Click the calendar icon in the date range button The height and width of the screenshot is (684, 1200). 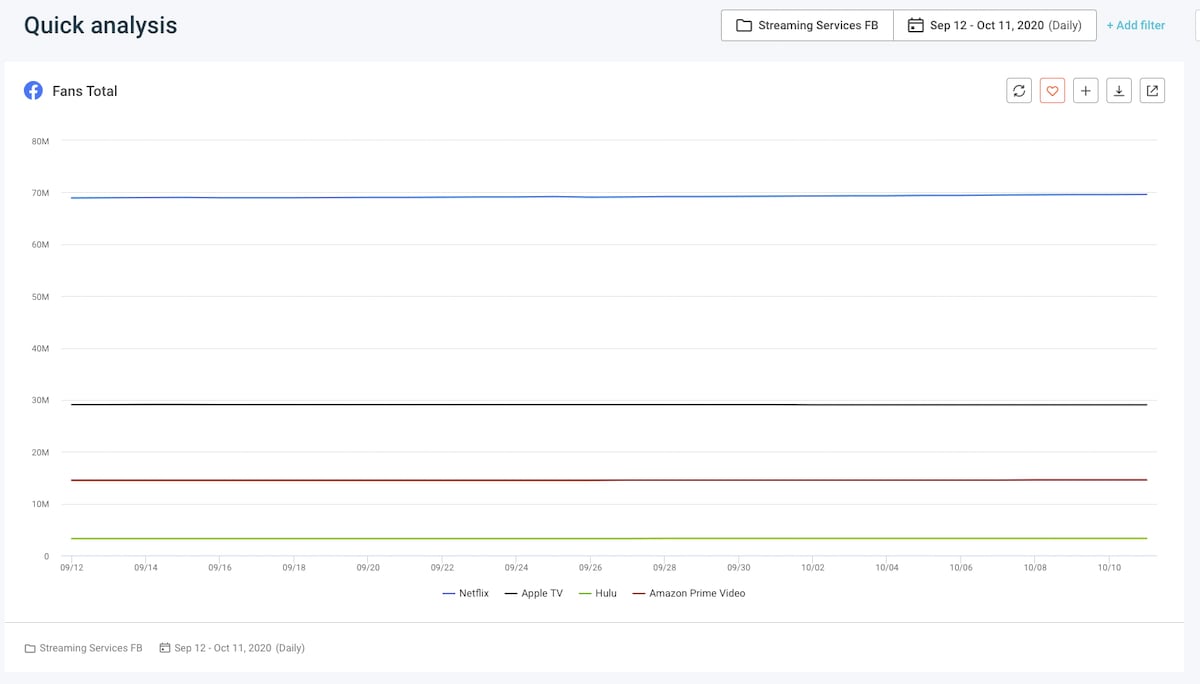[915, 25]
